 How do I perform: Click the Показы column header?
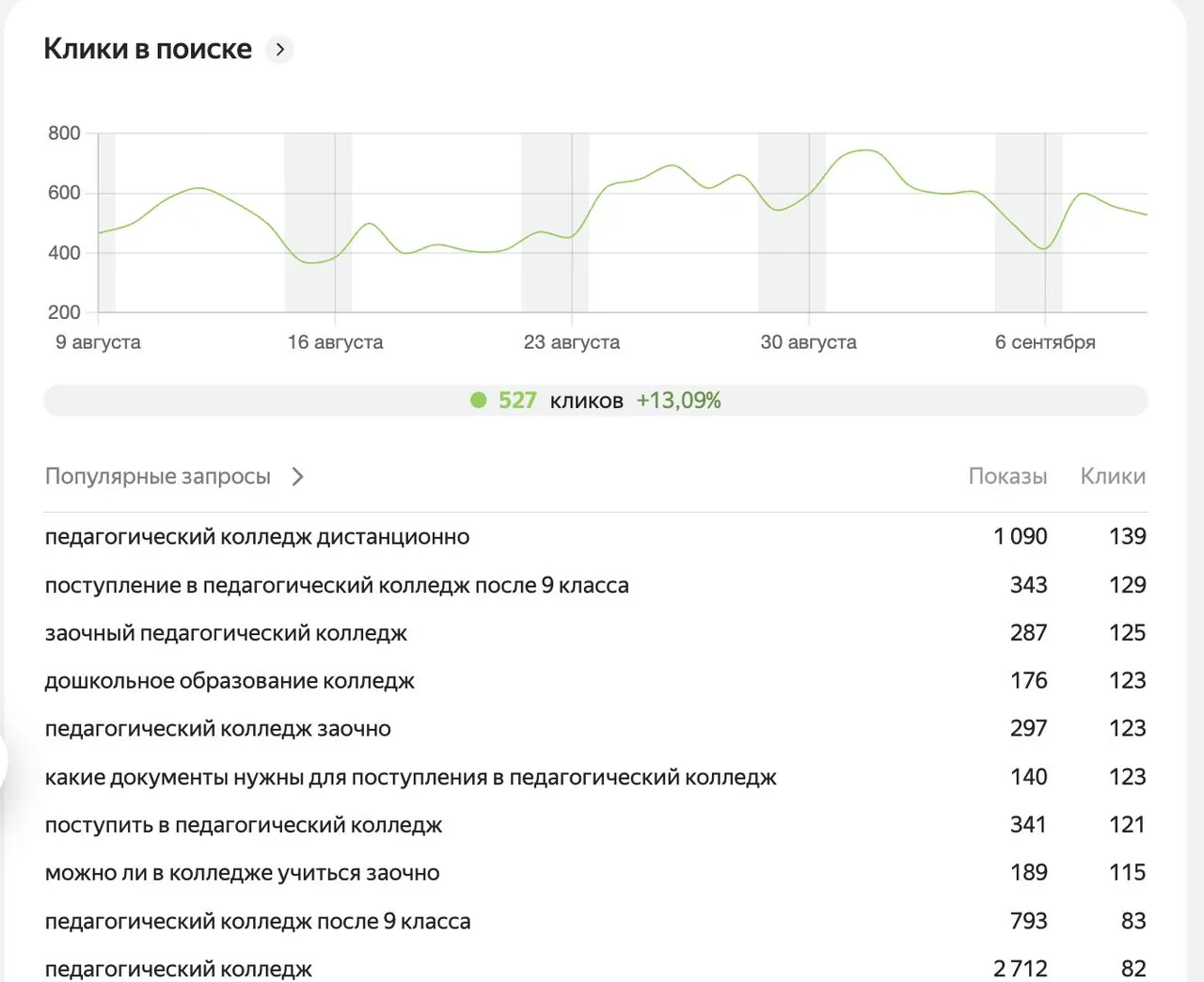[1007, 477]
